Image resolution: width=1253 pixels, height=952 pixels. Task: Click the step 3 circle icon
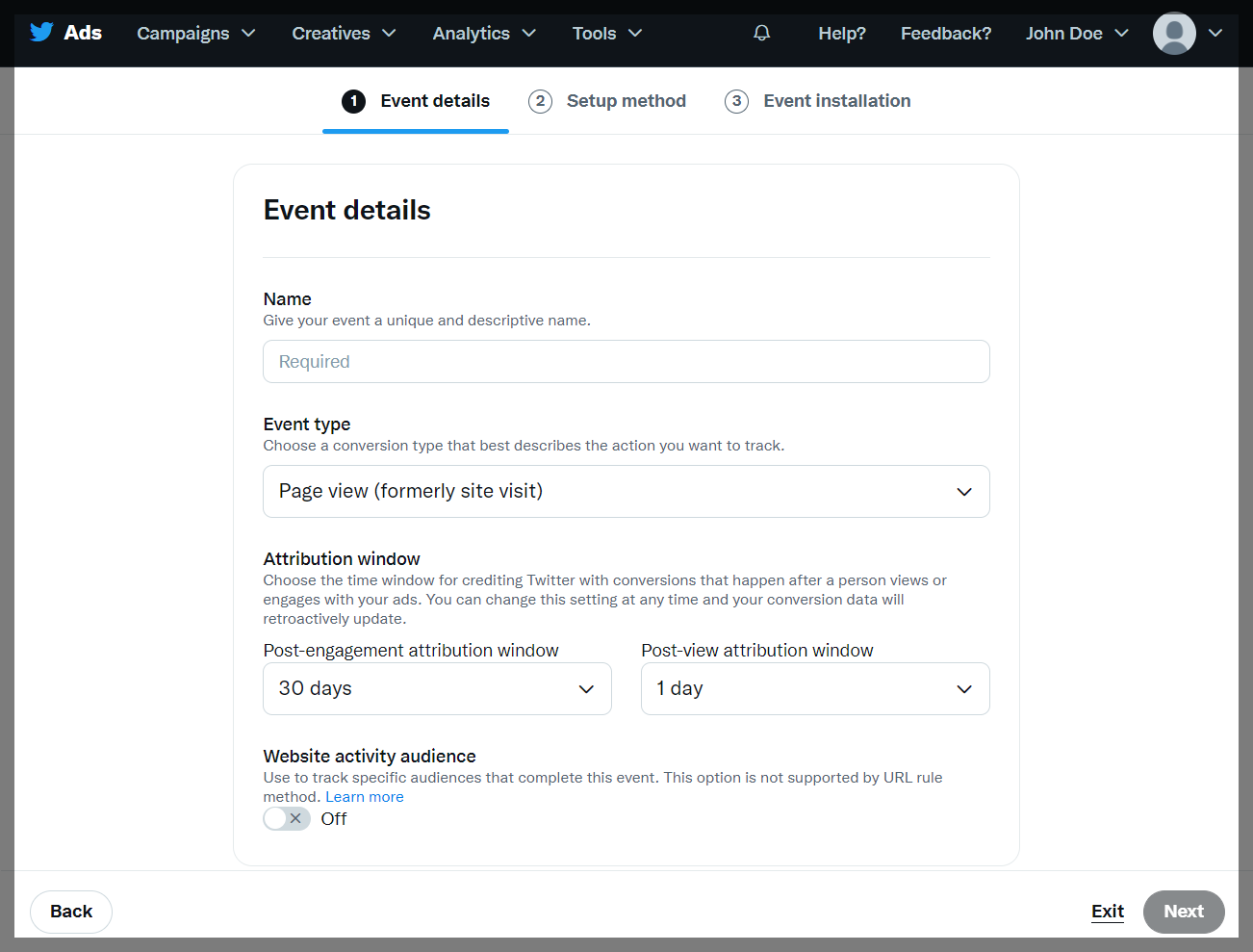coord(736,101)
